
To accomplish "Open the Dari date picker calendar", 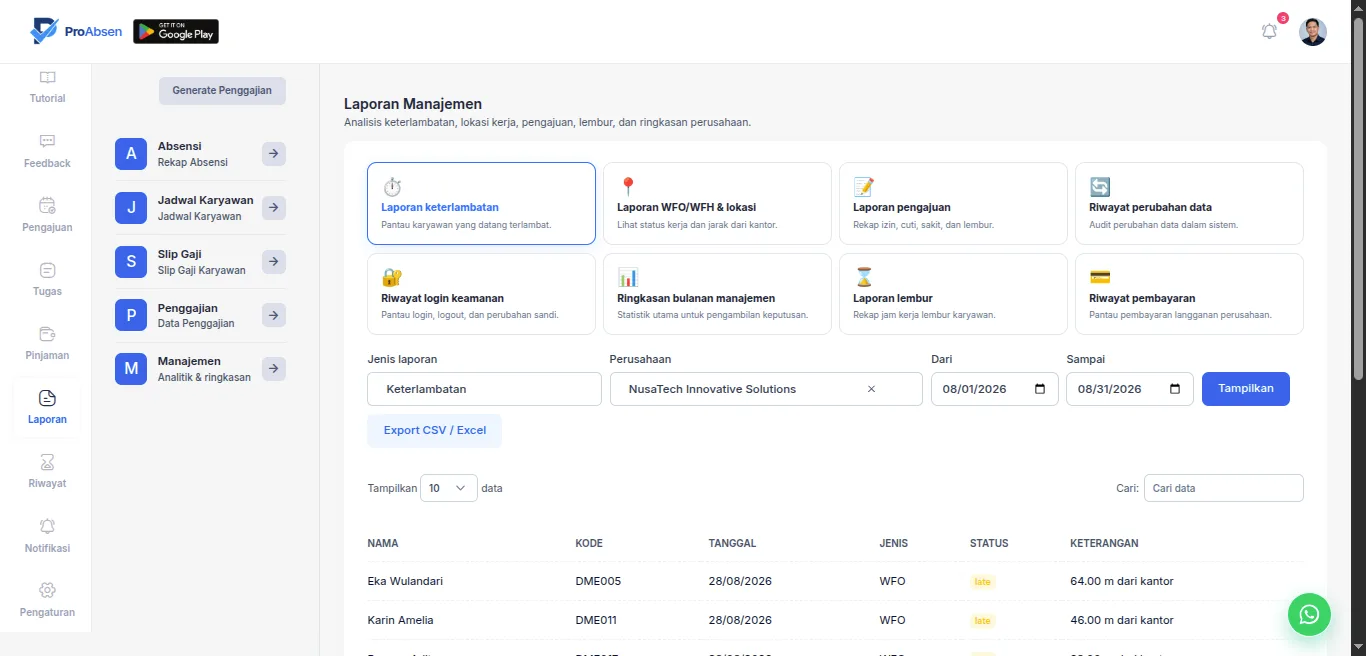I will point(1040,389).
